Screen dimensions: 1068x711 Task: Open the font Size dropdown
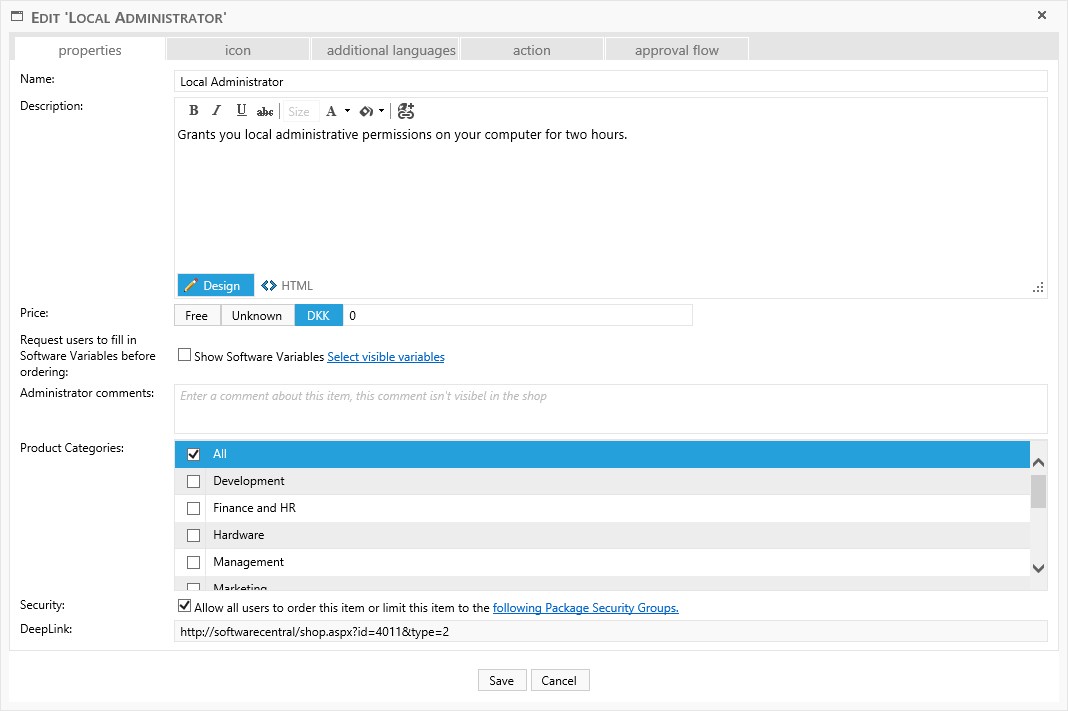click(x=299, y=112)
